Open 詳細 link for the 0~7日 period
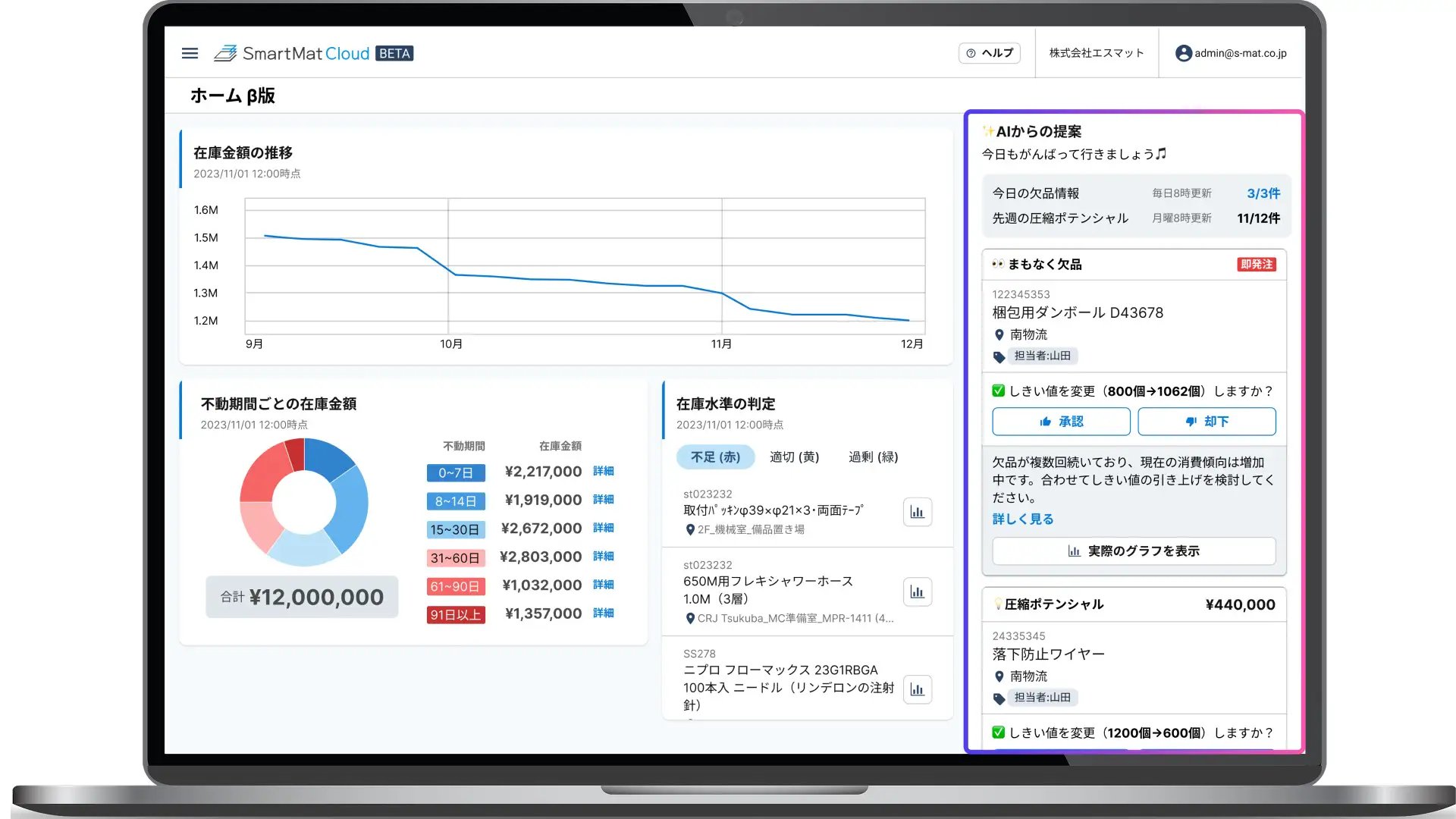Viewport: 1456px width, 819px height. tap(603, 471)
